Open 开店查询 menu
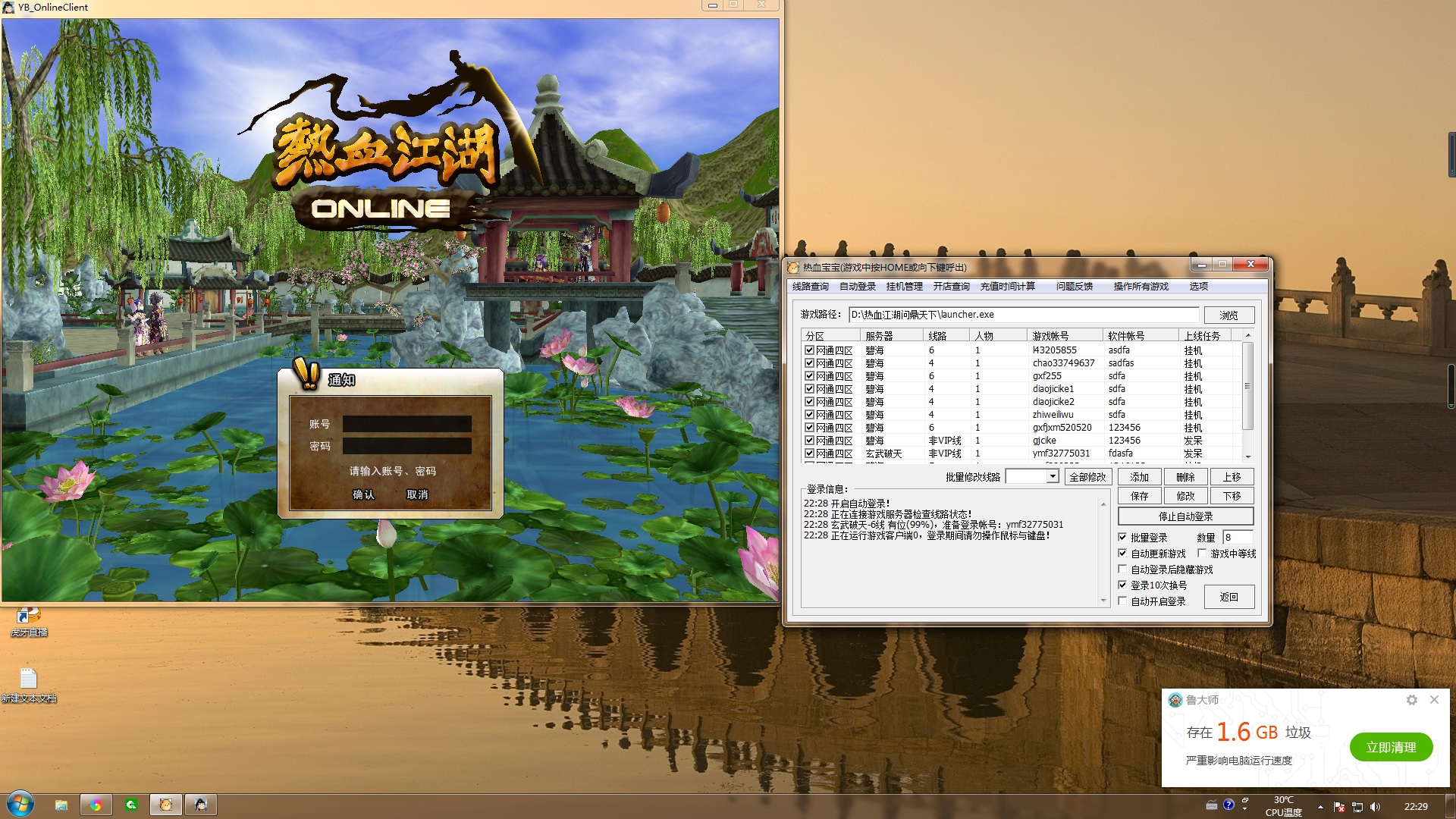 [x=951, y=287]
